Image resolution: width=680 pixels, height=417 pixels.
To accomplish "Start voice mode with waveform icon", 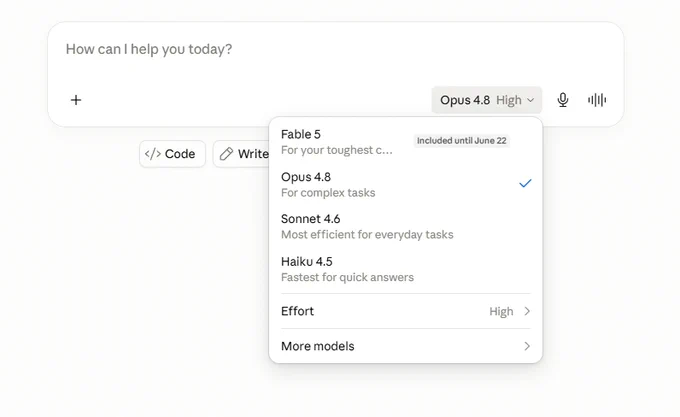I will click(597, 100).
